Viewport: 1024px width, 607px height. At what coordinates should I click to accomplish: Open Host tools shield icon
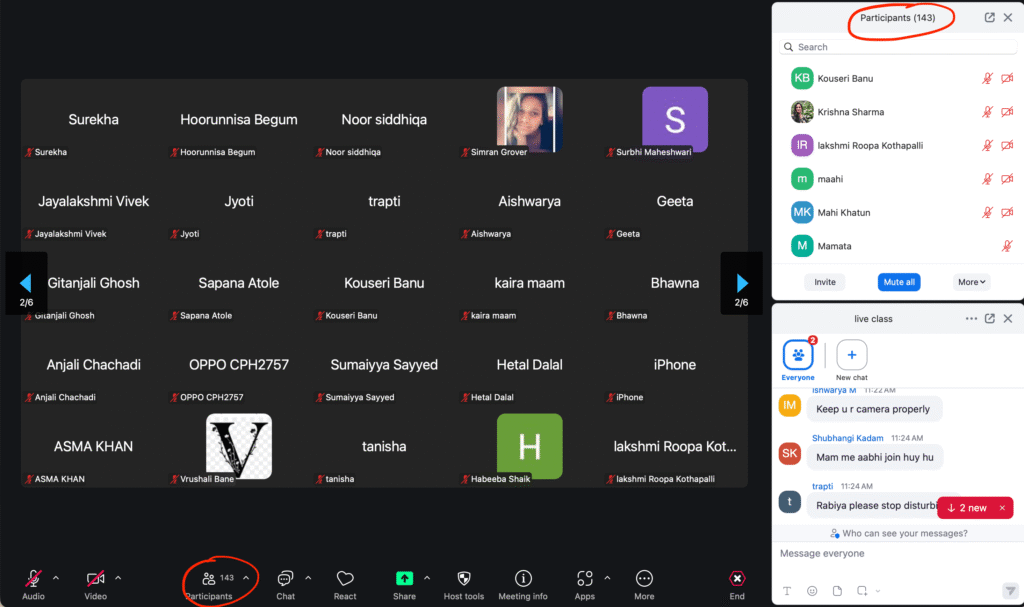pos(463,579)
